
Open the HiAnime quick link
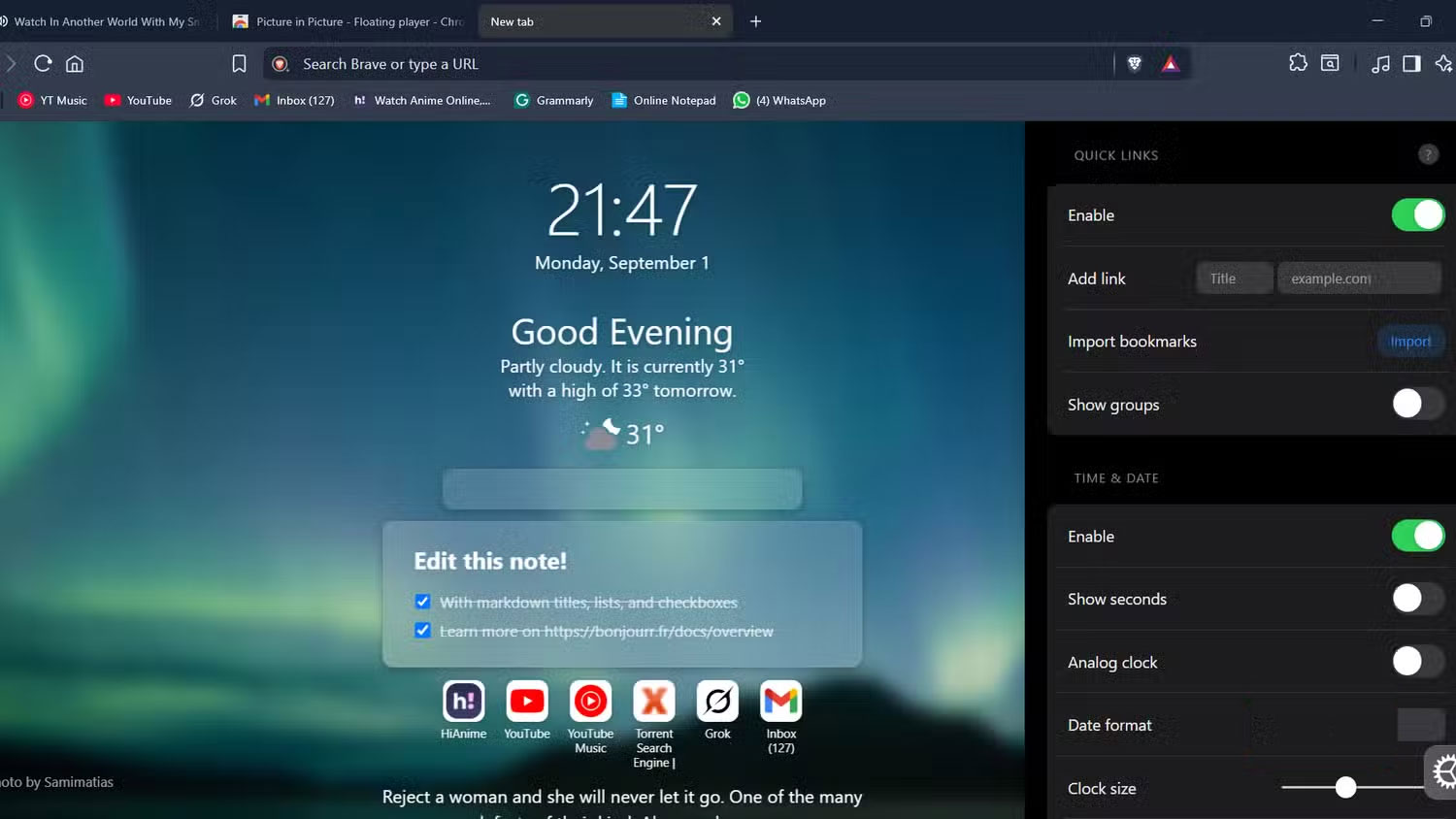tap(463, 702)
